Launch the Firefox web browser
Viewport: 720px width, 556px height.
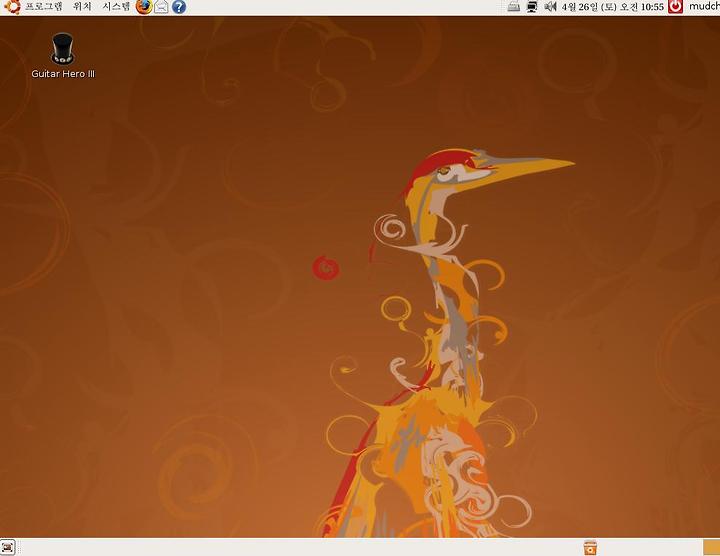(144, 6)
